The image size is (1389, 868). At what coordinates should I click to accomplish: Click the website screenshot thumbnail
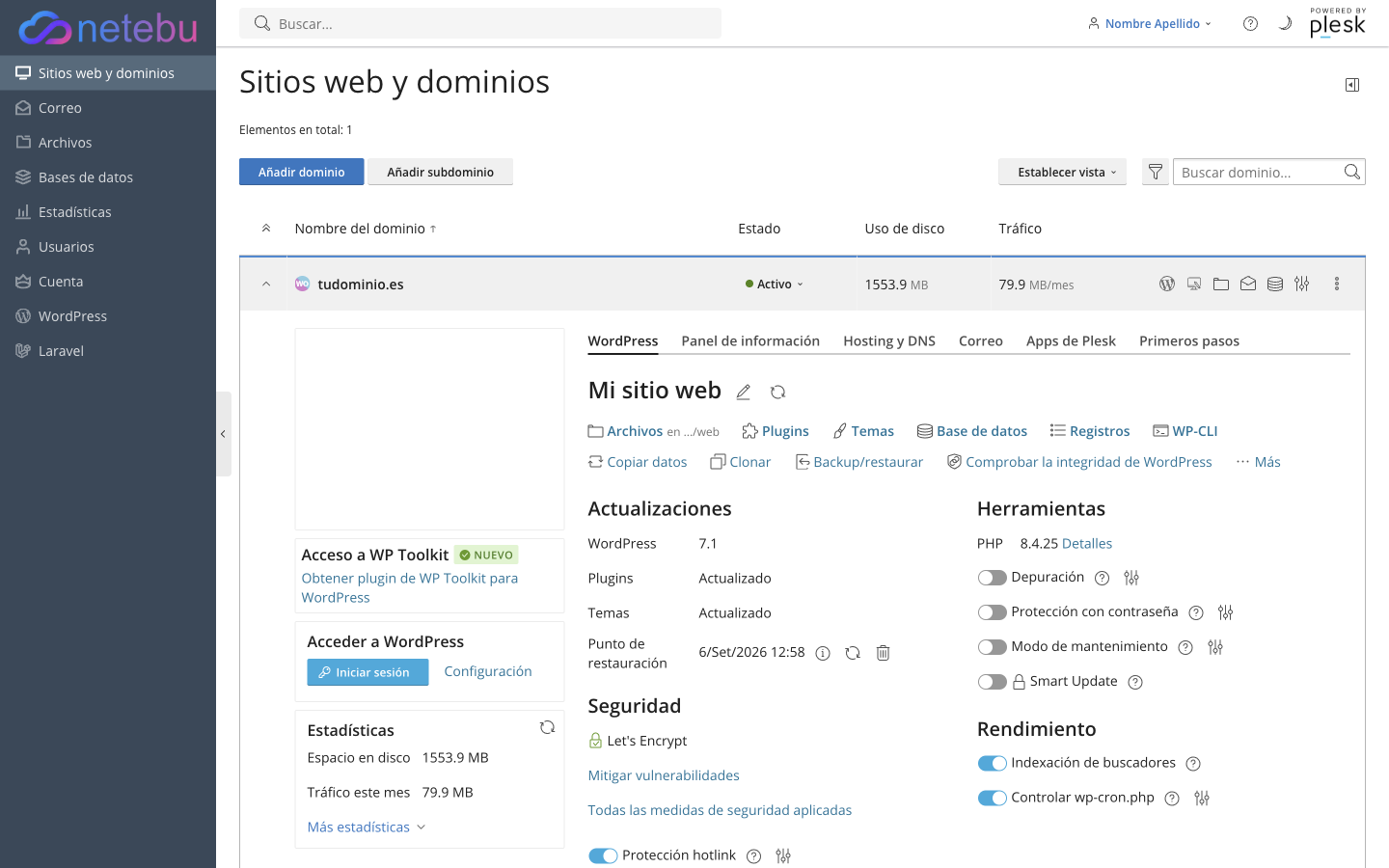429,429
